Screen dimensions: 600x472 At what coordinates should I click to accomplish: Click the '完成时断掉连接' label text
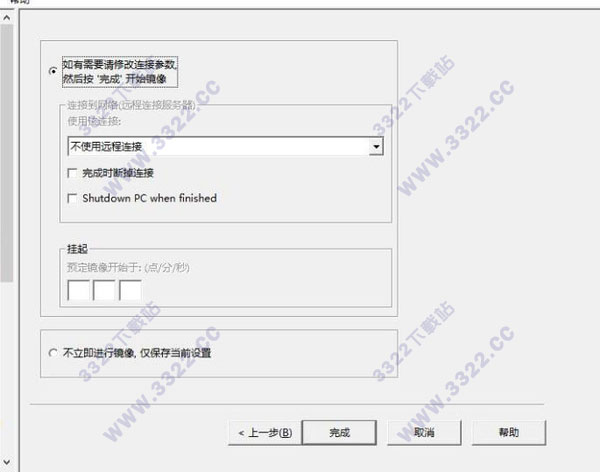(x=118, y=173)
